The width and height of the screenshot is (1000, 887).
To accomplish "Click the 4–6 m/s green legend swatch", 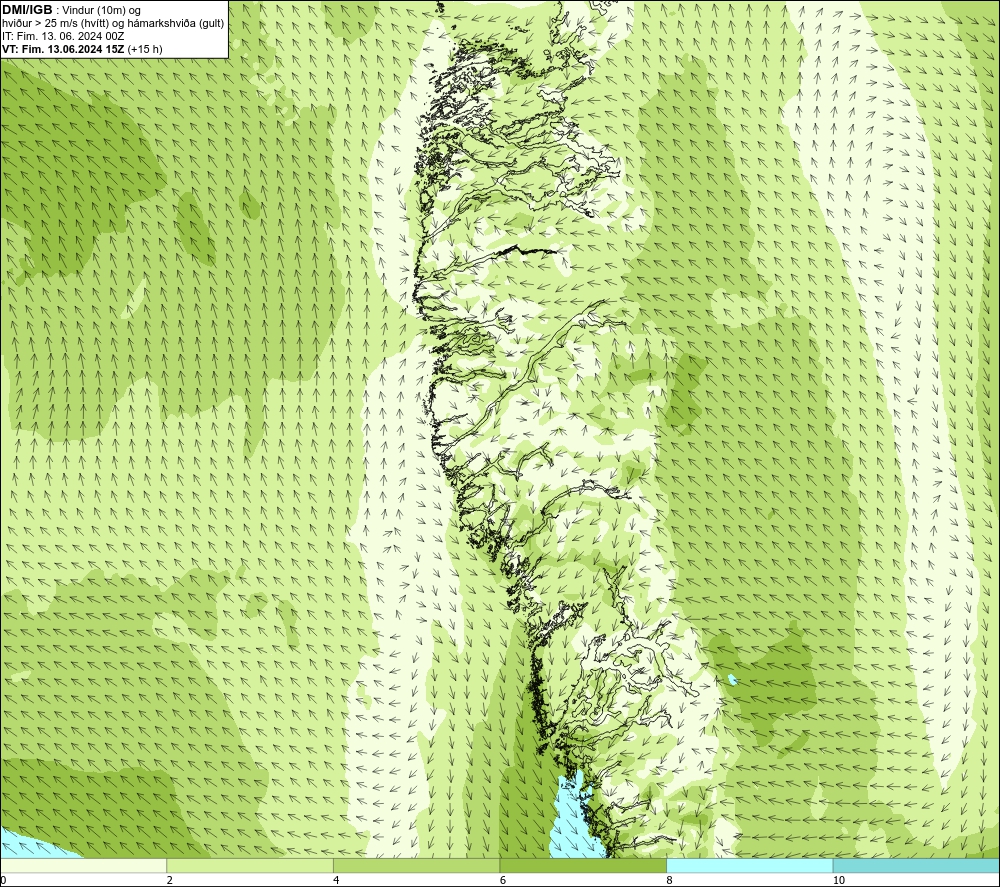I will coord(416,865).
